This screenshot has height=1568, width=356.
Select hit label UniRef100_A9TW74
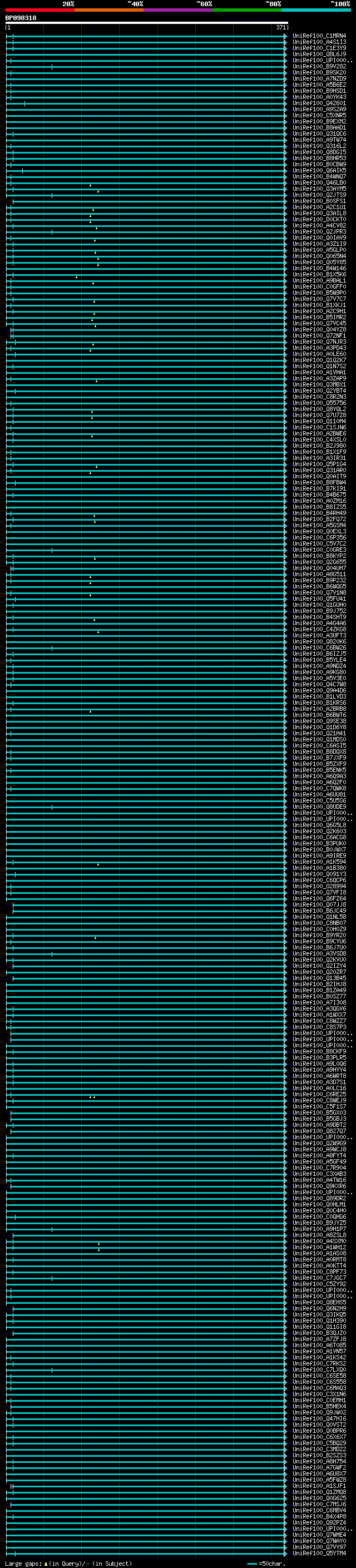coord(319,140)
